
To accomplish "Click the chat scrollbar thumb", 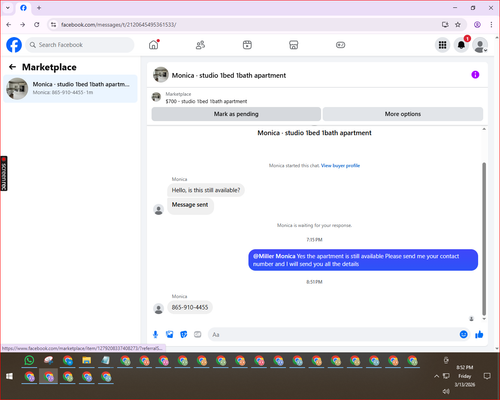I will click(484, 238).
